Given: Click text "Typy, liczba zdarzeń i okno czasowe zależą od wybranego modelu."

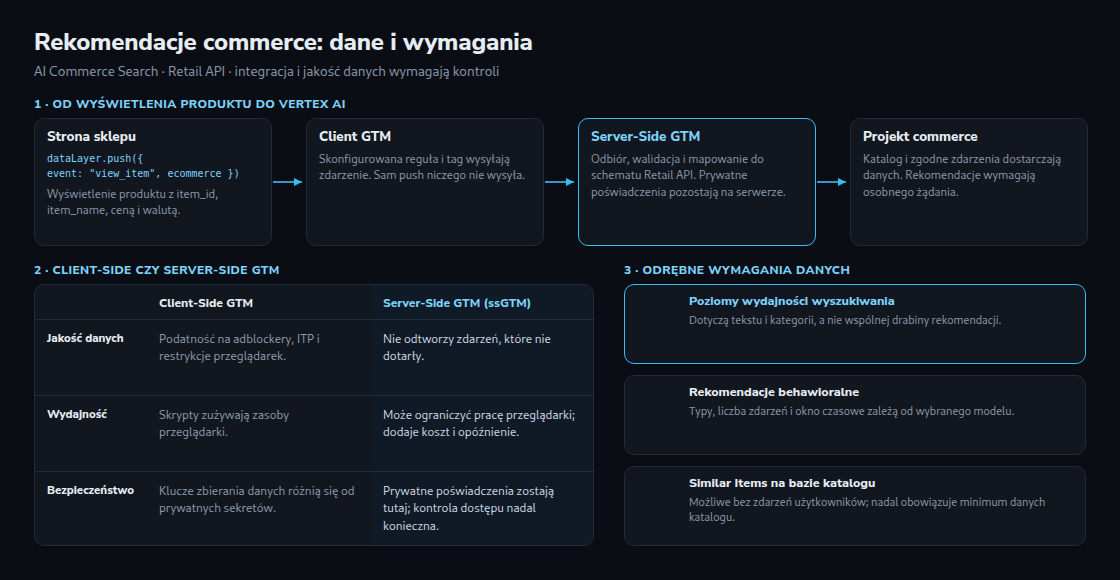Looking at the screenshot, I should pos(851,411).
